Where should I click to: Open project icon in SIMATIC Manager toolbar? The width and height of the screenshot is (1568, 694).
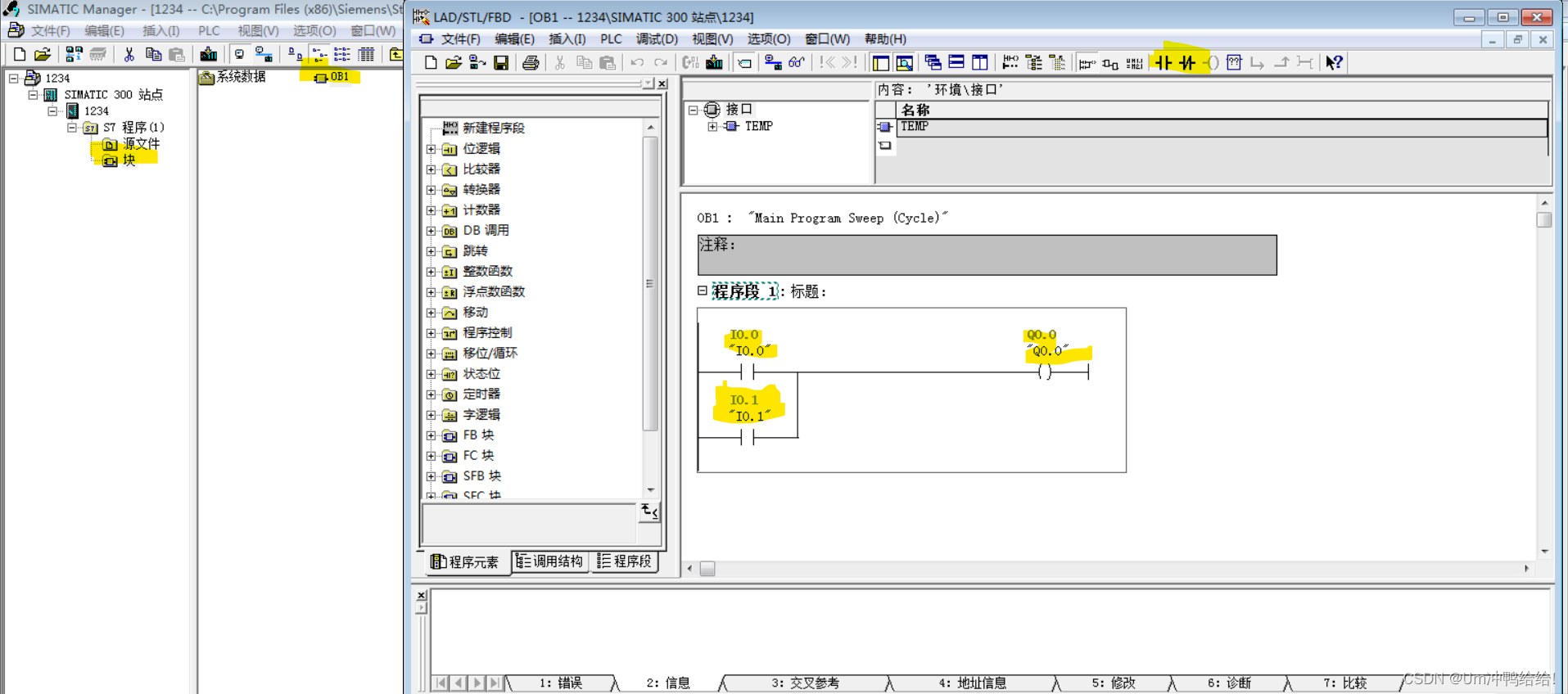(43, 55)
